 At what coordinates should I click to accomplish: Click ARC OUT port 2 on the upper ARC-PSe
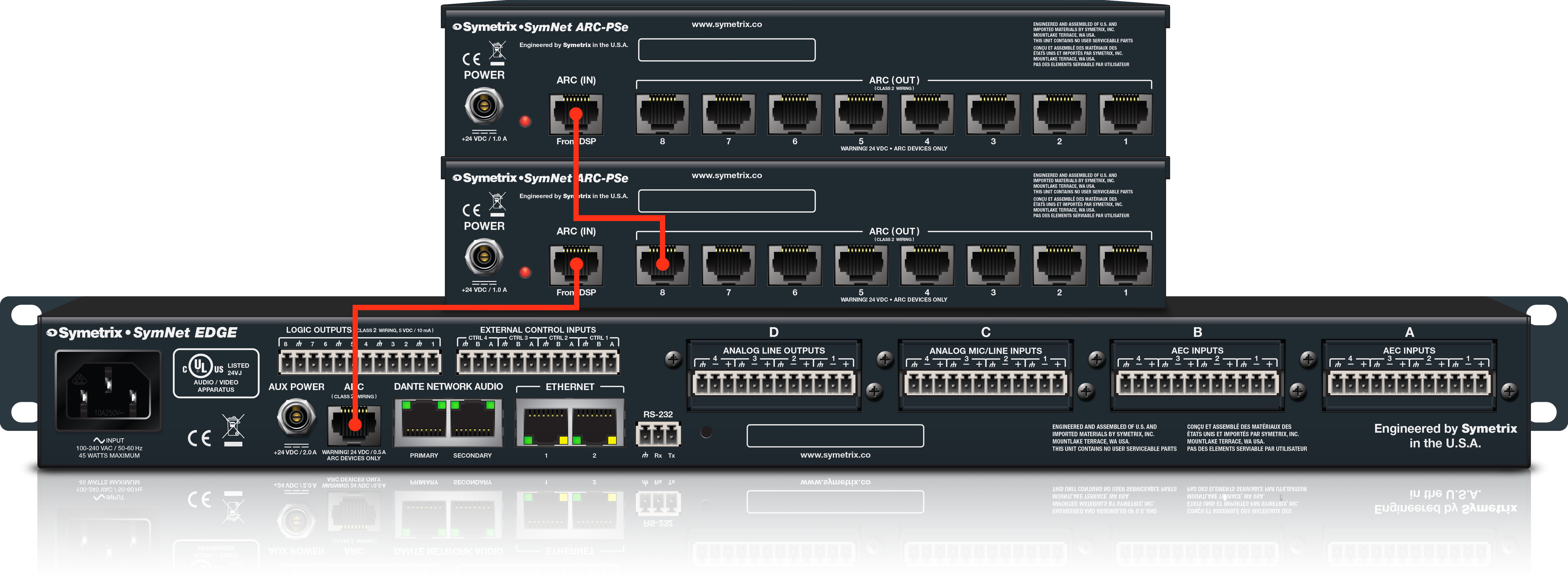pyautogui.click(x=1059, y=114)
